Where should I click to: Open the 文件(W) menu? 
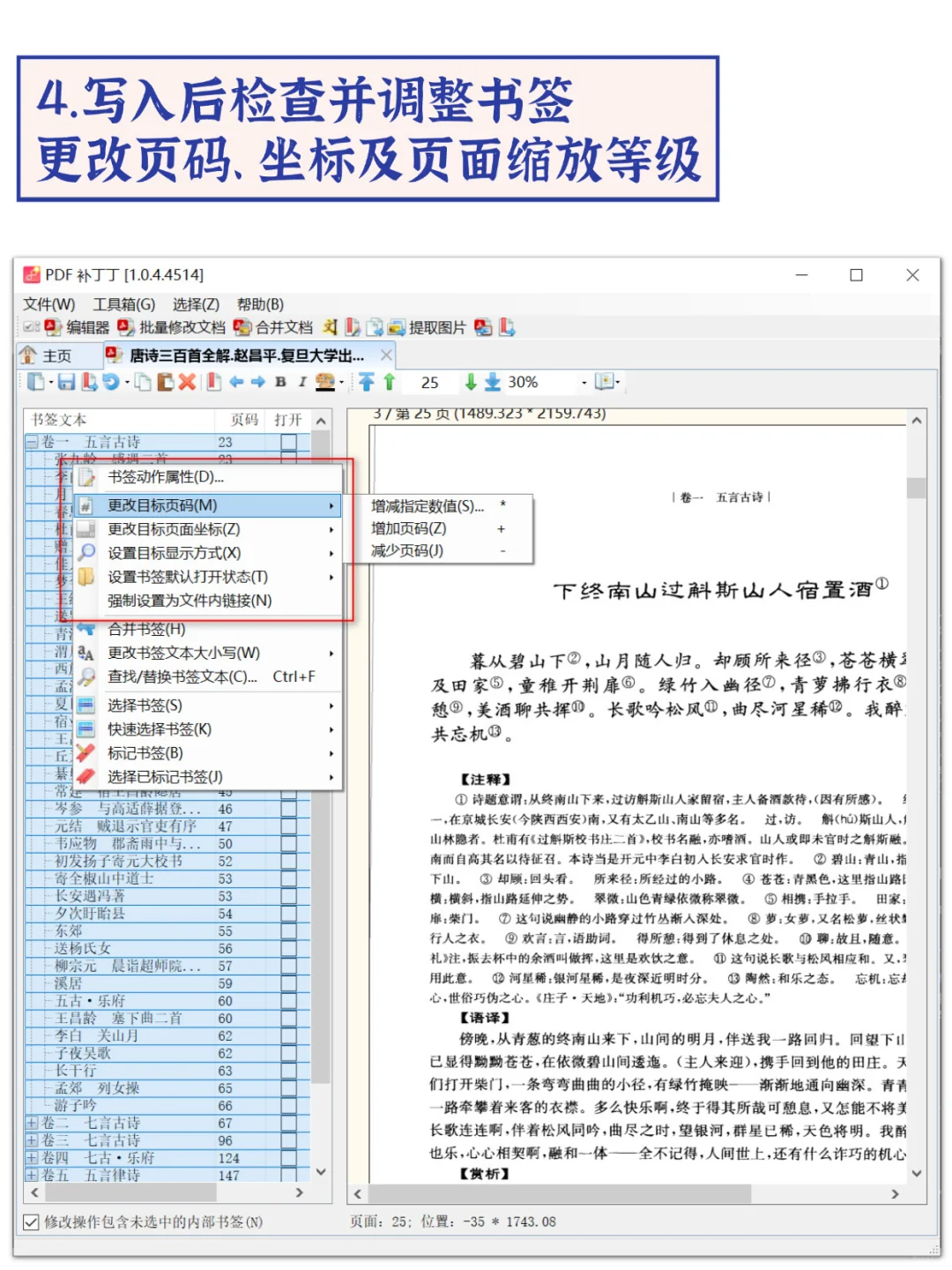click(49, 304)
